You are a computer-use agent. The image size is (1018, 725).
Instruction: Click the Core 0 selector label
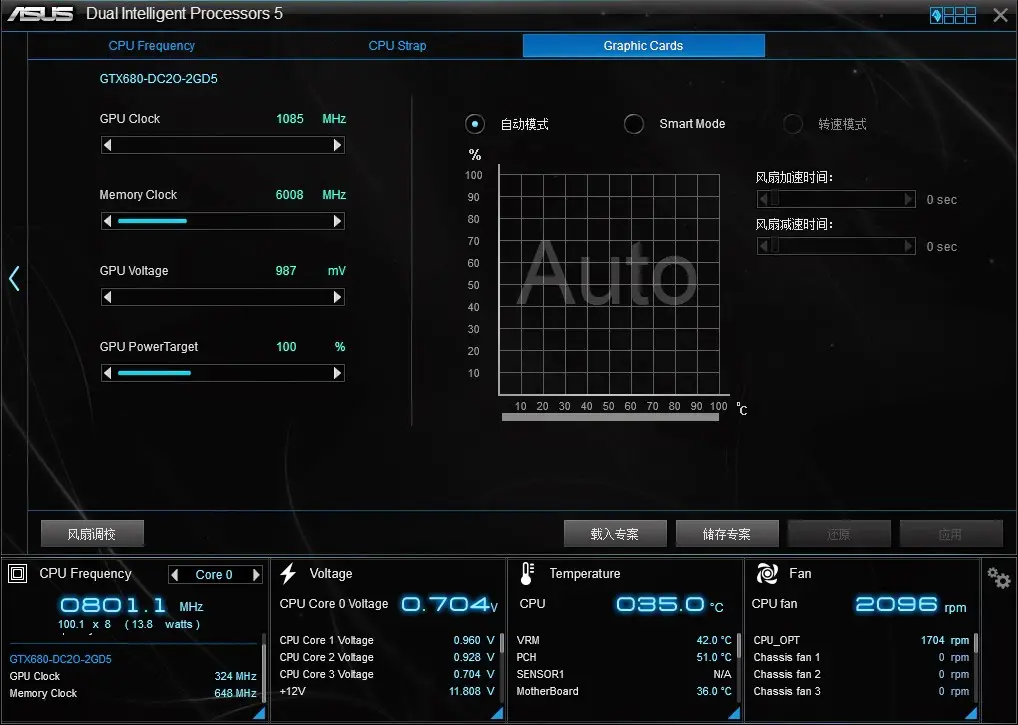(214, 574)
